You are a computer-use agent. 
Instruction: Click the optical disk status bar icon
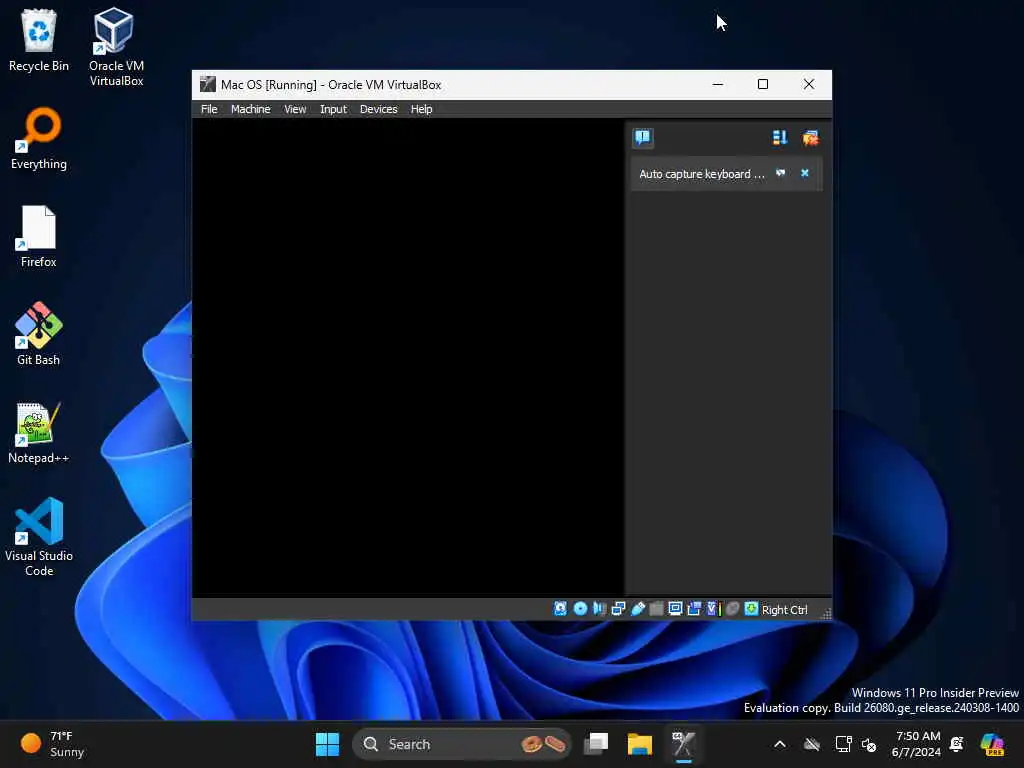click(x=580, y=609)
